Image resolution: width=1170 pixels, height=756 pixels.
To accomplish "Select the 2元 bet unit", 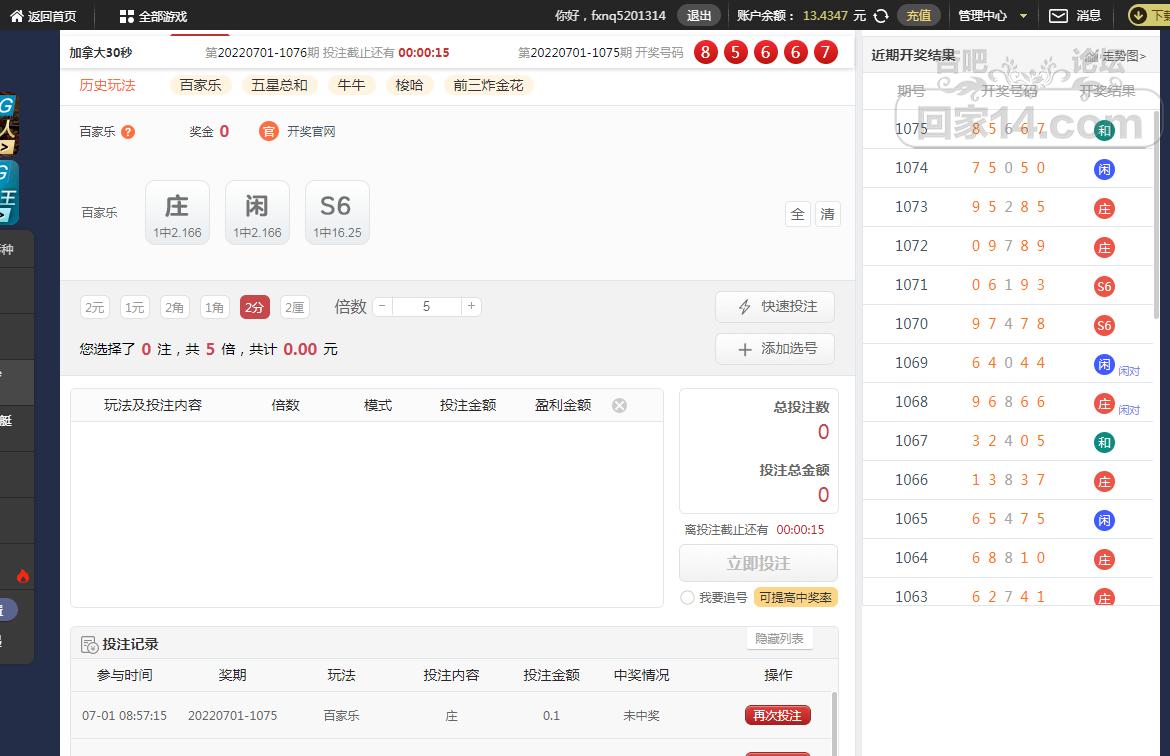I will tap(95, 308).
